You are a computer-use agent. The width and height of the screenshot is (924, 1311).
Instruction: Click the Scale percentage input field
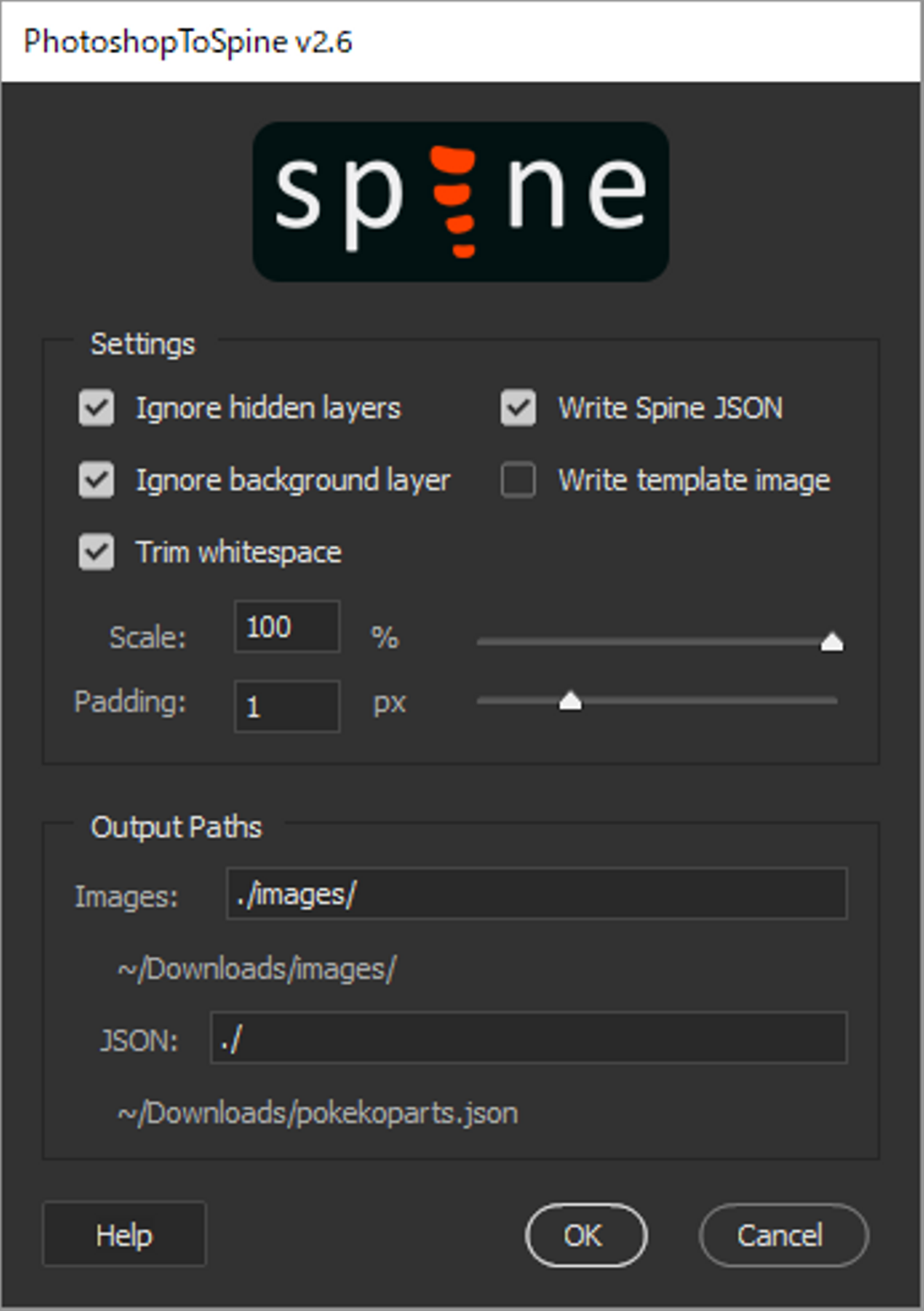[x=287, y=626]
